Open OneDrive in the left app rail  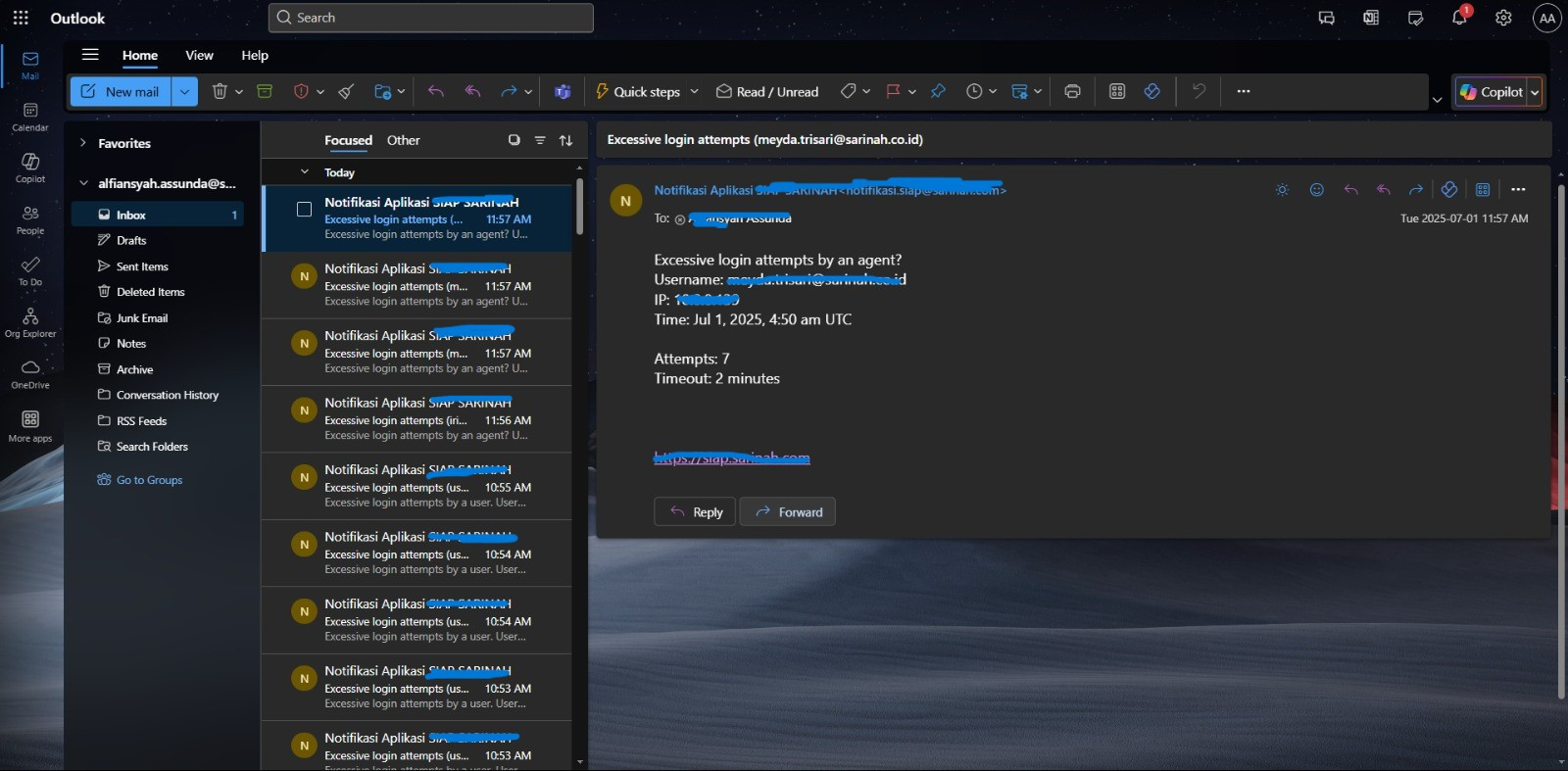[30, 373]
